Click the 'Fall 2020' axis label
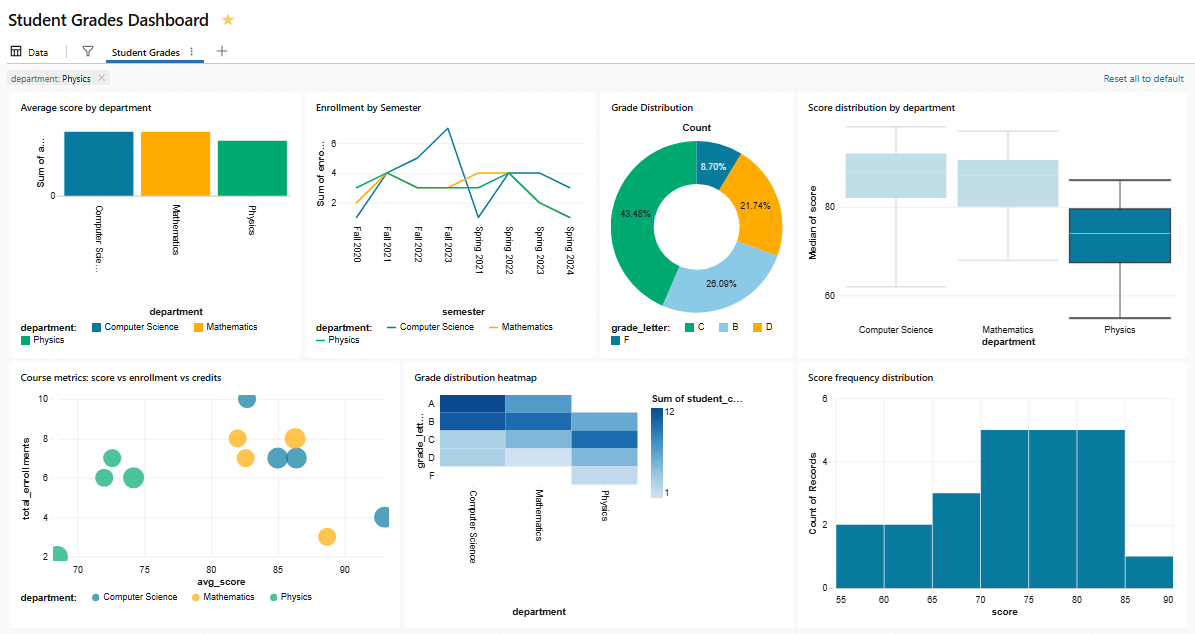Screen dimensions: 1195x634 click(x=357, y=244)
